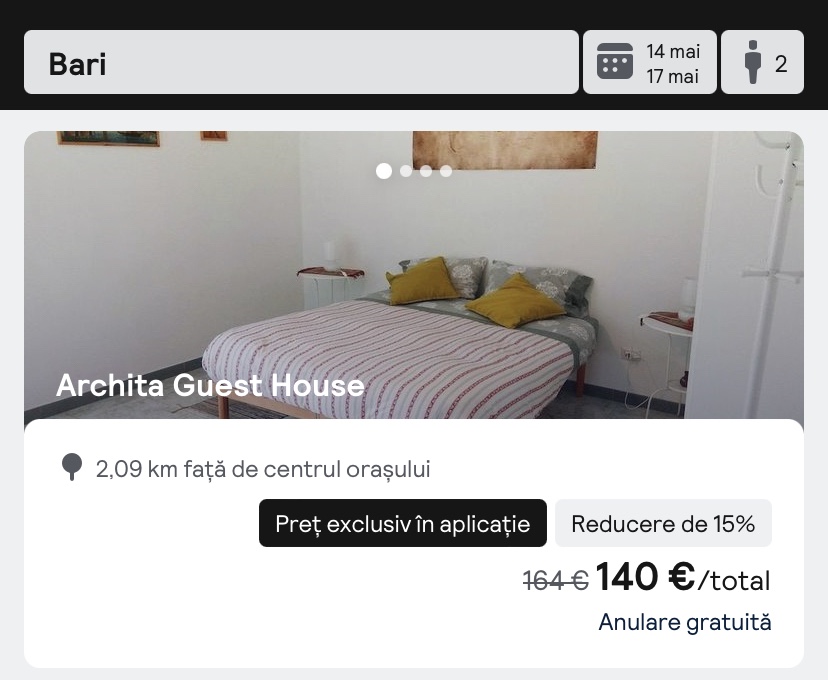The height and width of the screenshot is (680, 828).
Task: Open the Bari destination search field
Action: tap(302, 62)
